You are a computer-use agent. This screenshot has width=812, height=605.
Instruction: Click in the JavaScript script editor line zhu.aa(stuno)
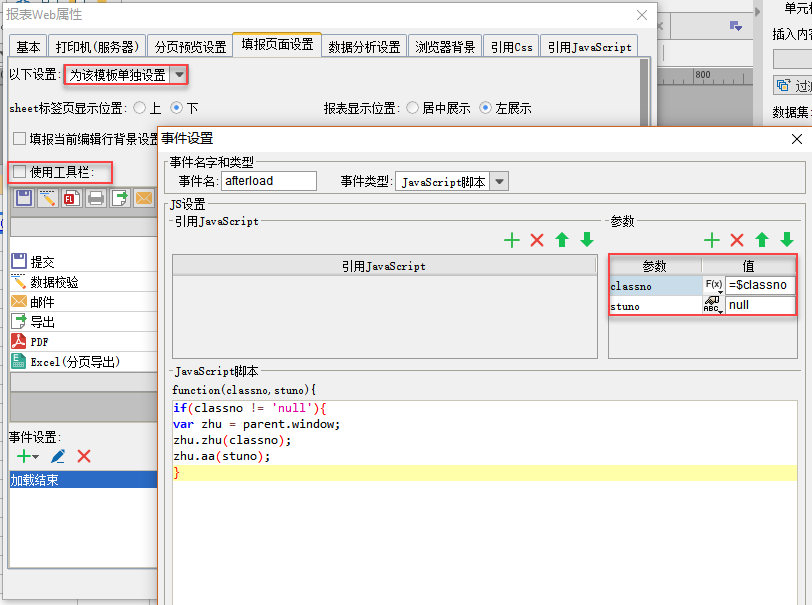(x=222, y=456)
